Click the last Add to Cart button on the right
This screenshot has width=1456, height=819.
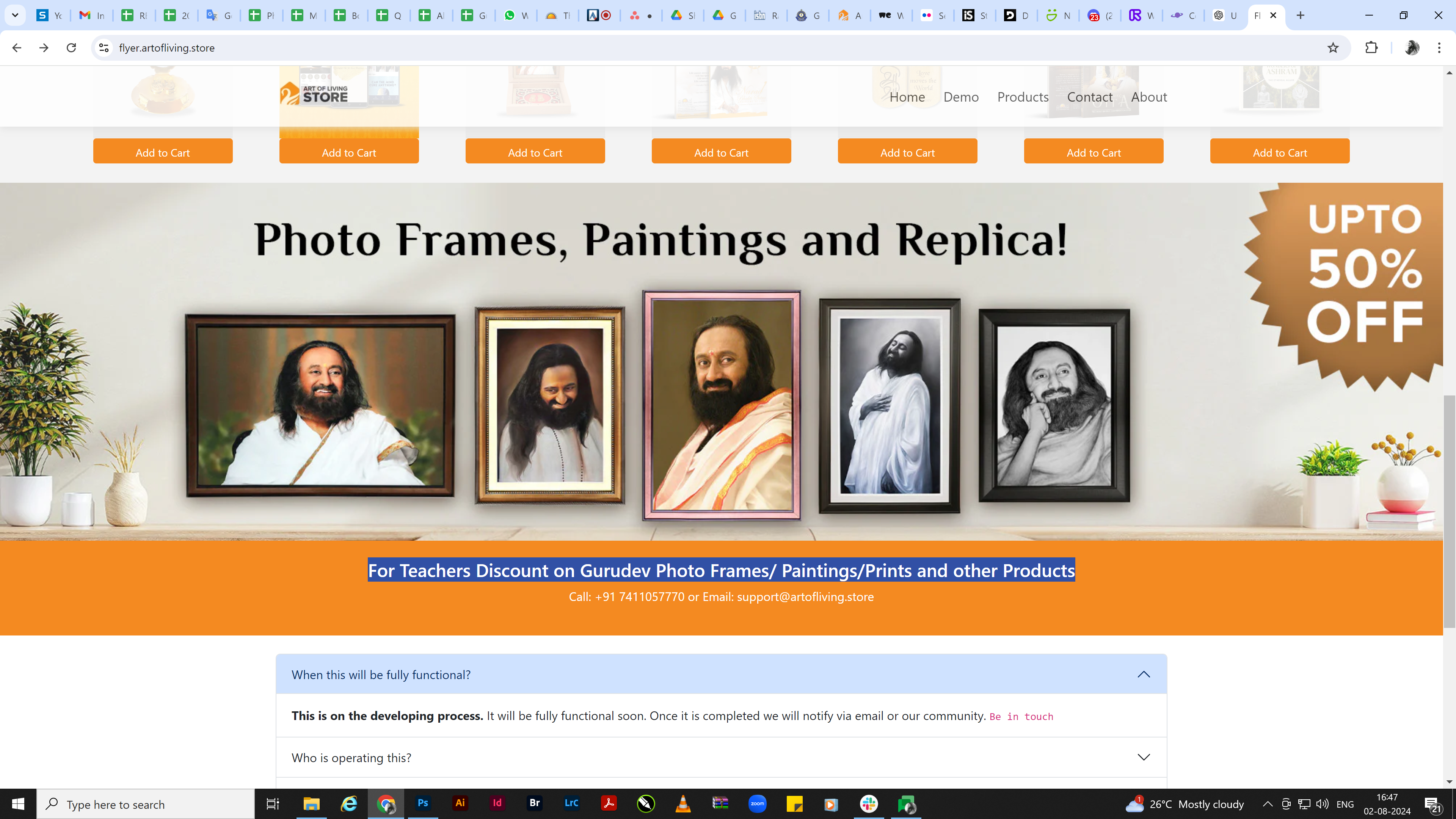click(x=1280, y=152)
